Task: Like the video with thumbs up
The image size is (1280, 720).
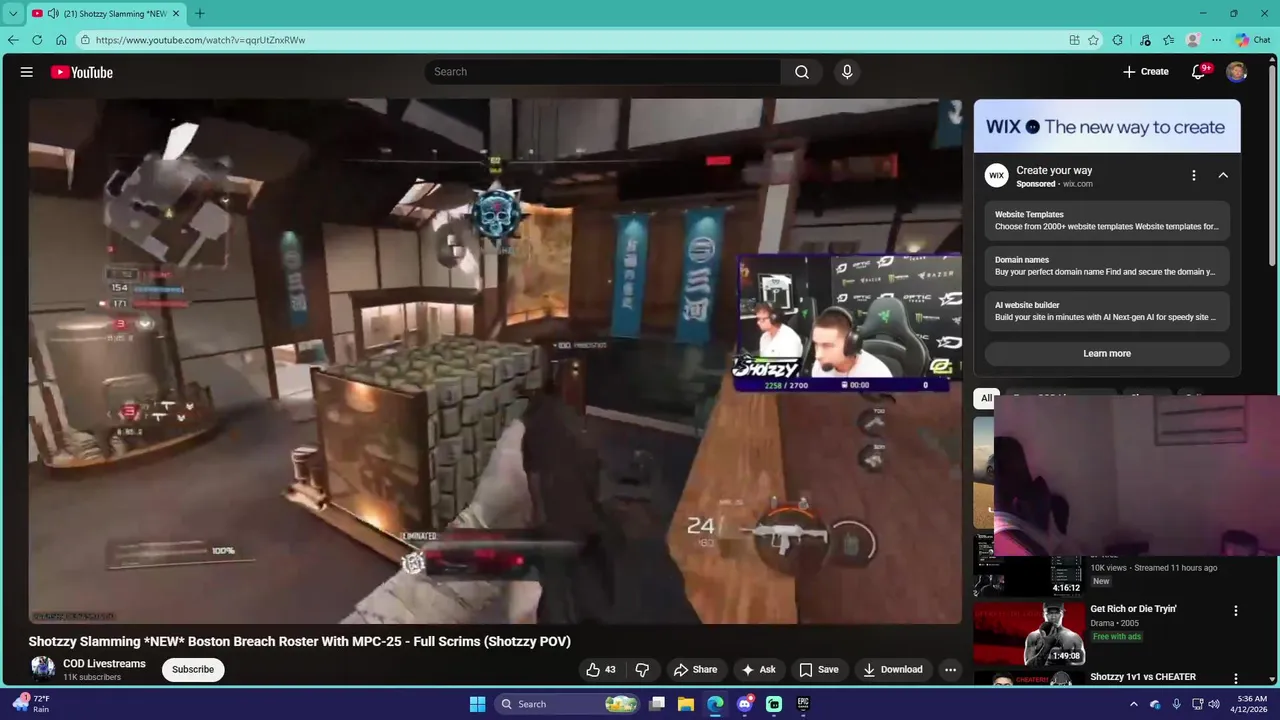Action: (x=601, y=670)
